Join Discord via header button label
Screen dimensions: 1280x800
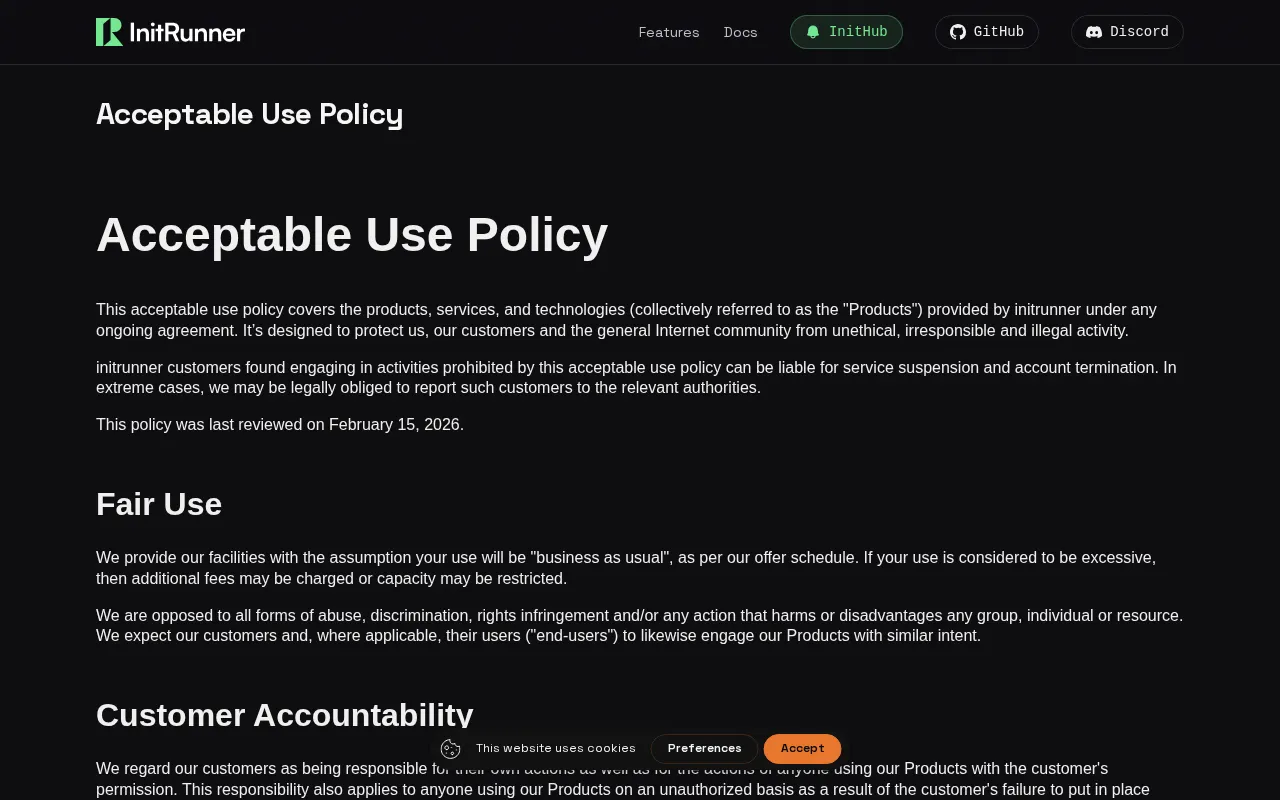tap(1139, 32)
